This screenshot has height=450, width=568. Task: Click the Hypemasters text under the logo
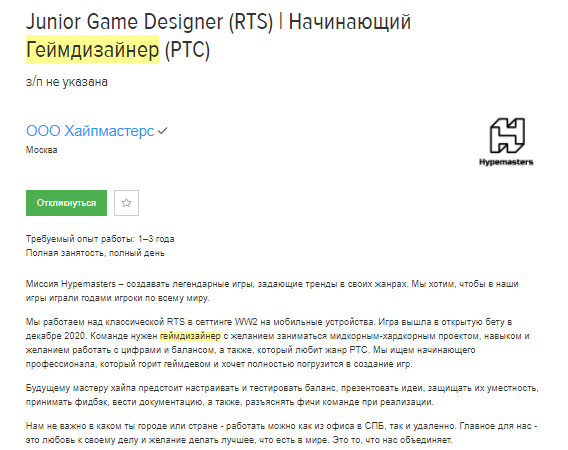pos(506,162)
